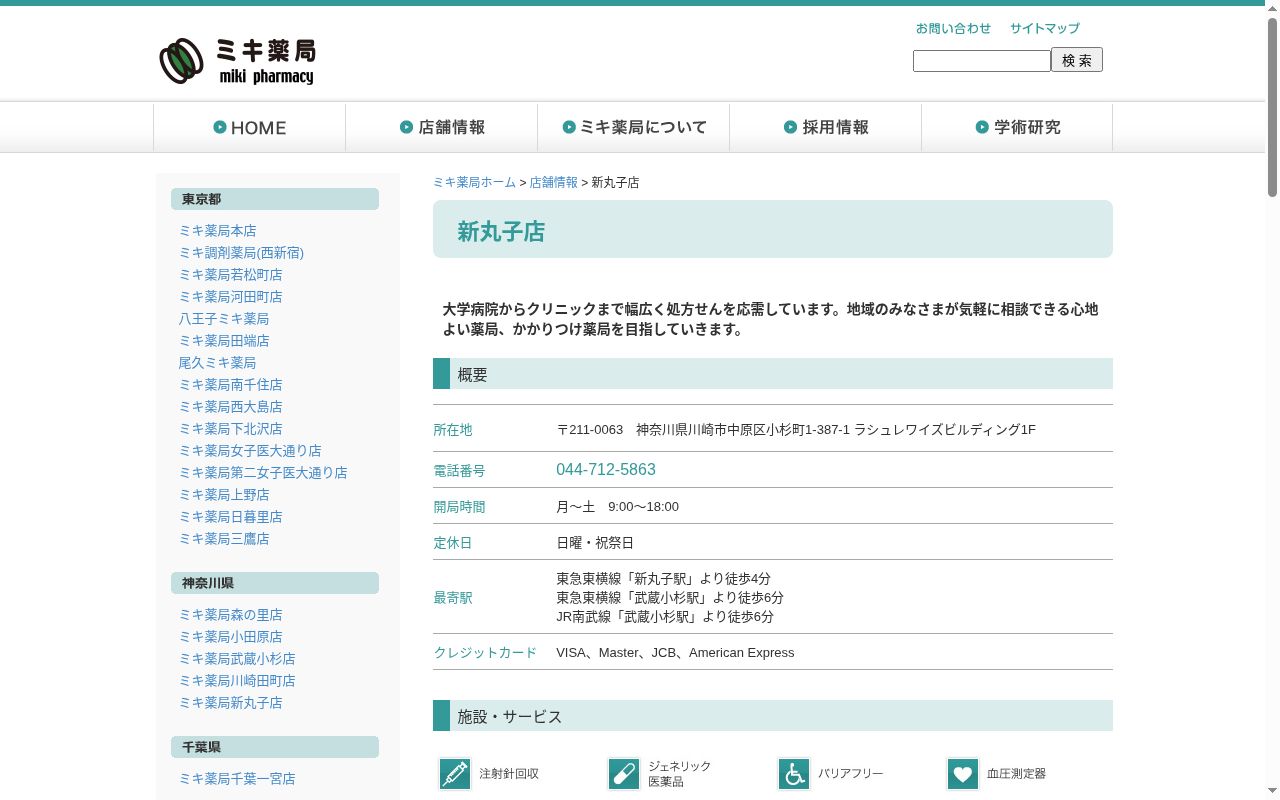Open the サイトマップ link
Image resolution: width=1280 pixels, height=800 pixels.
1044,28
